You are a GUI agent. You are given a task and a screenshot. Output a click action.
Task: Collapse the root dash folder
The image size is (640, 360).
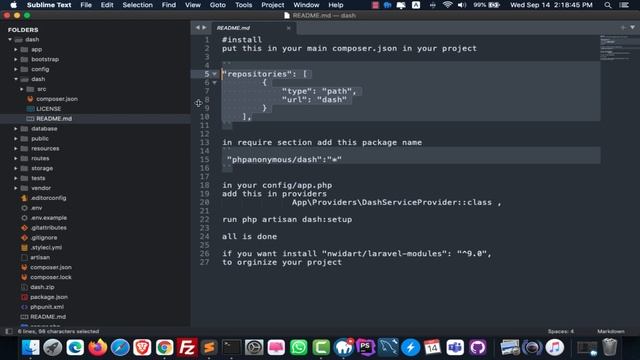click(x=10, y=40)
